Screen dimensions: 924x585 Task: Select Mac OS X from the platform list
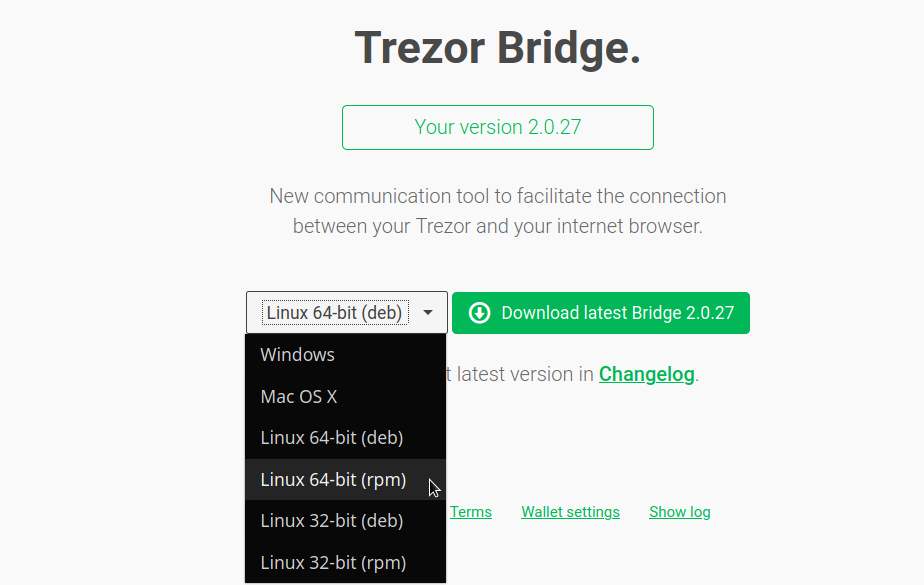(345, 396)
